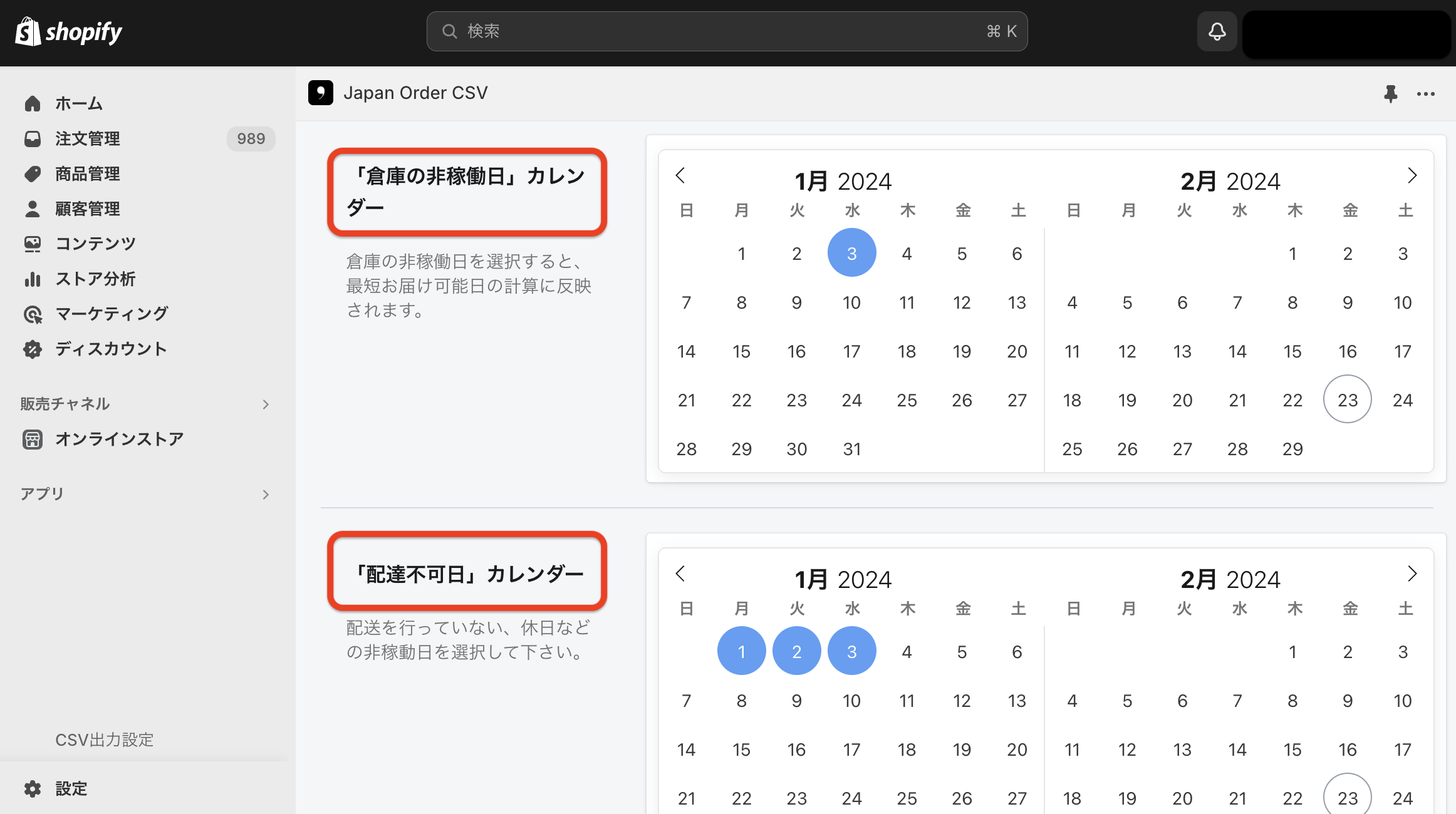The height and width of the screenshot is (814, 1456).
Task: Click 2月 2024 title in 配達不可日 calendar
Action: (1230, 579)
